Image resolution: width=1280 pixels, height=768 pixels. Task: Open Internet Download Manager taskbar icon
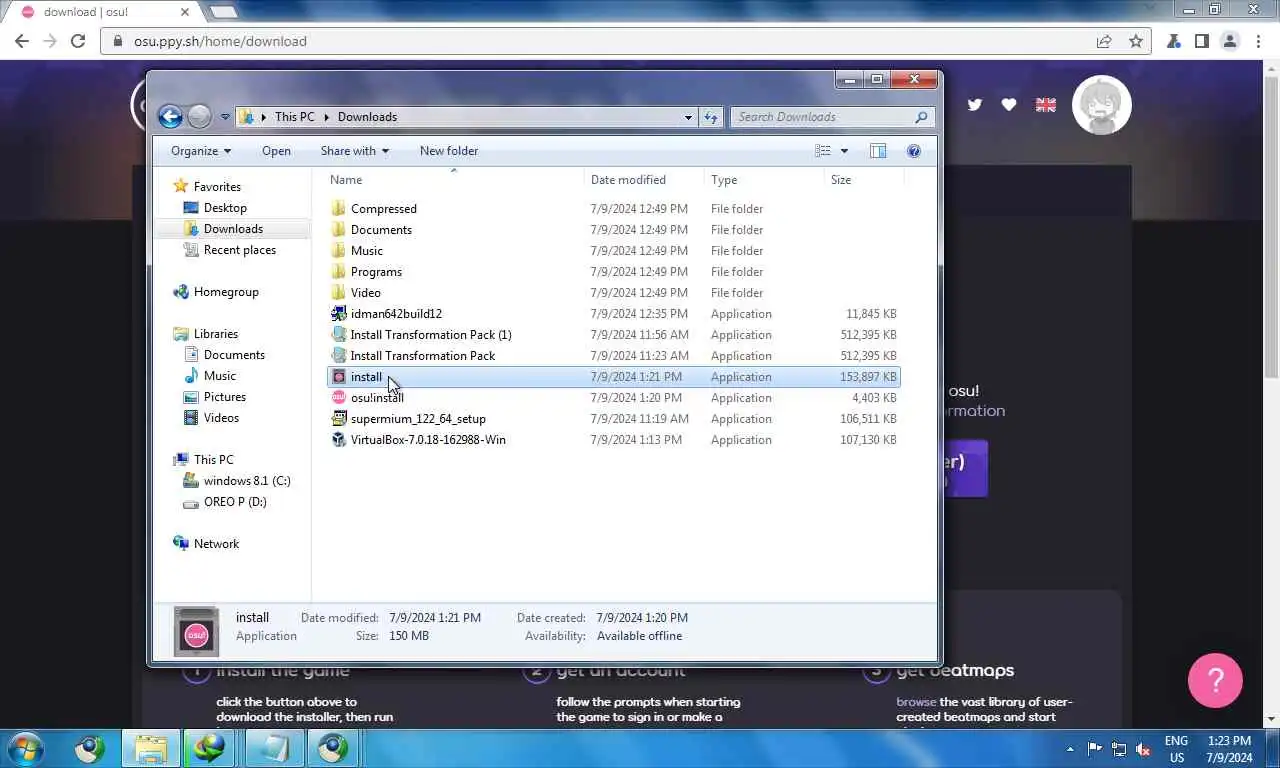click(210, 748)
